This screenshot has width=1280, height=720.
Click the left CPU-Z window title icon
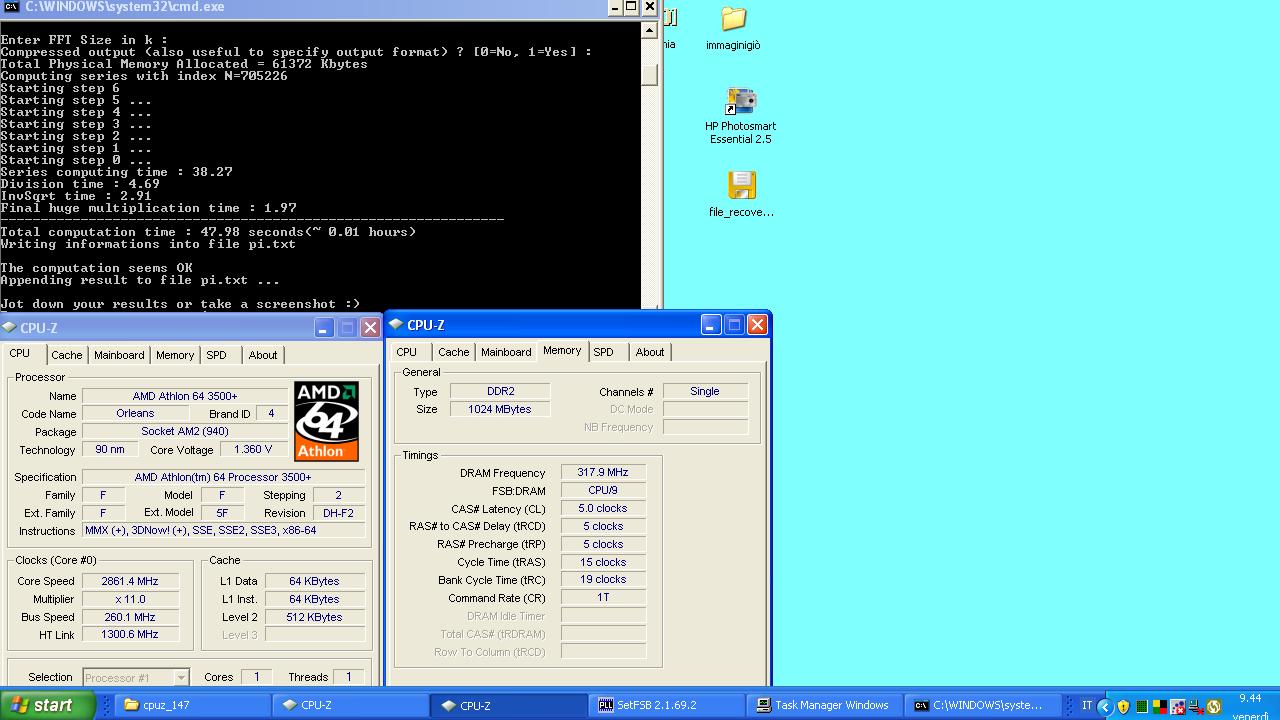pyautogui.click(x=10, y=327)
